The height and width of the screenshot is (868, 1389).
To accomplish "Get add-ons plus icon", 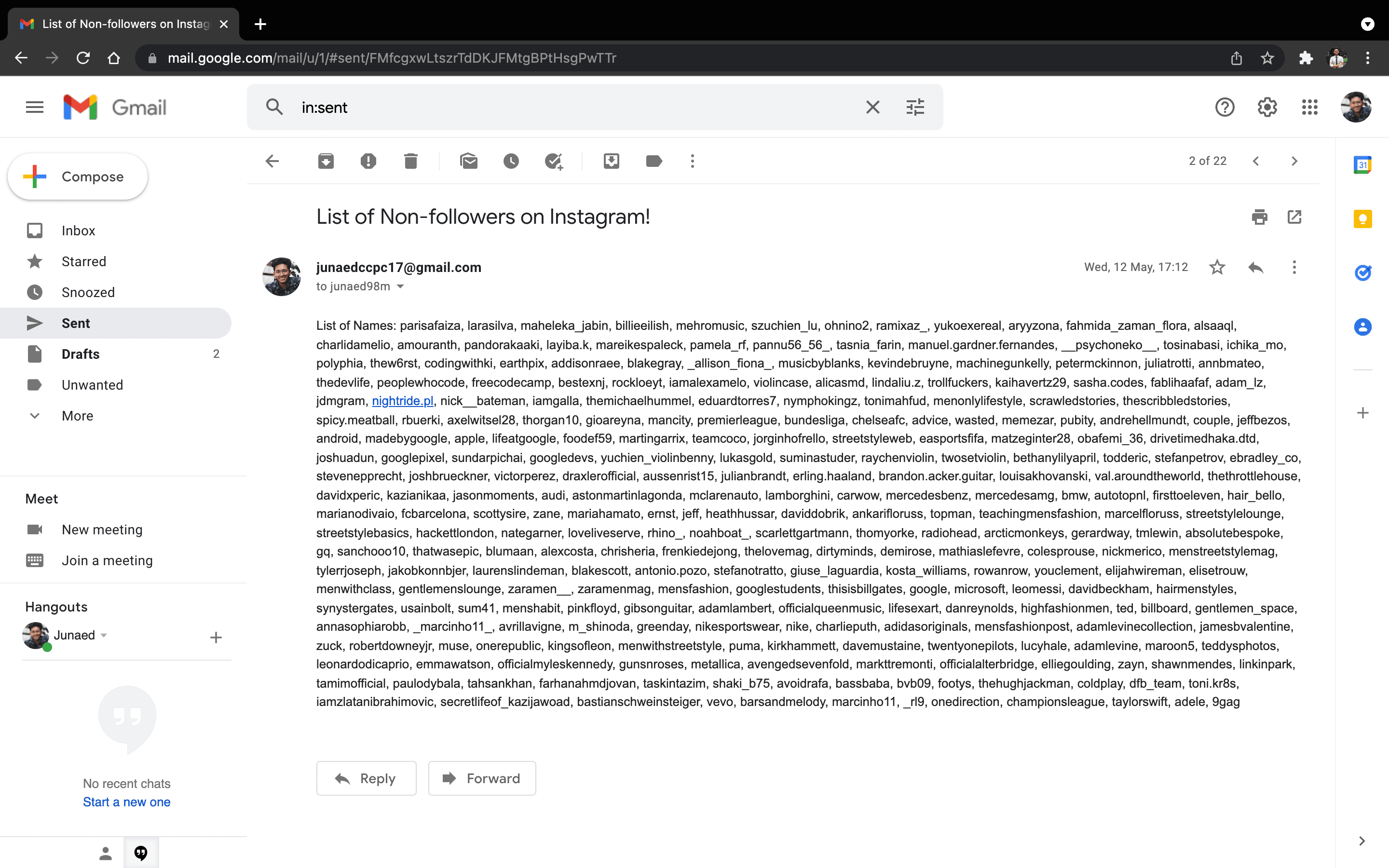I will (x=1362, y=413).
